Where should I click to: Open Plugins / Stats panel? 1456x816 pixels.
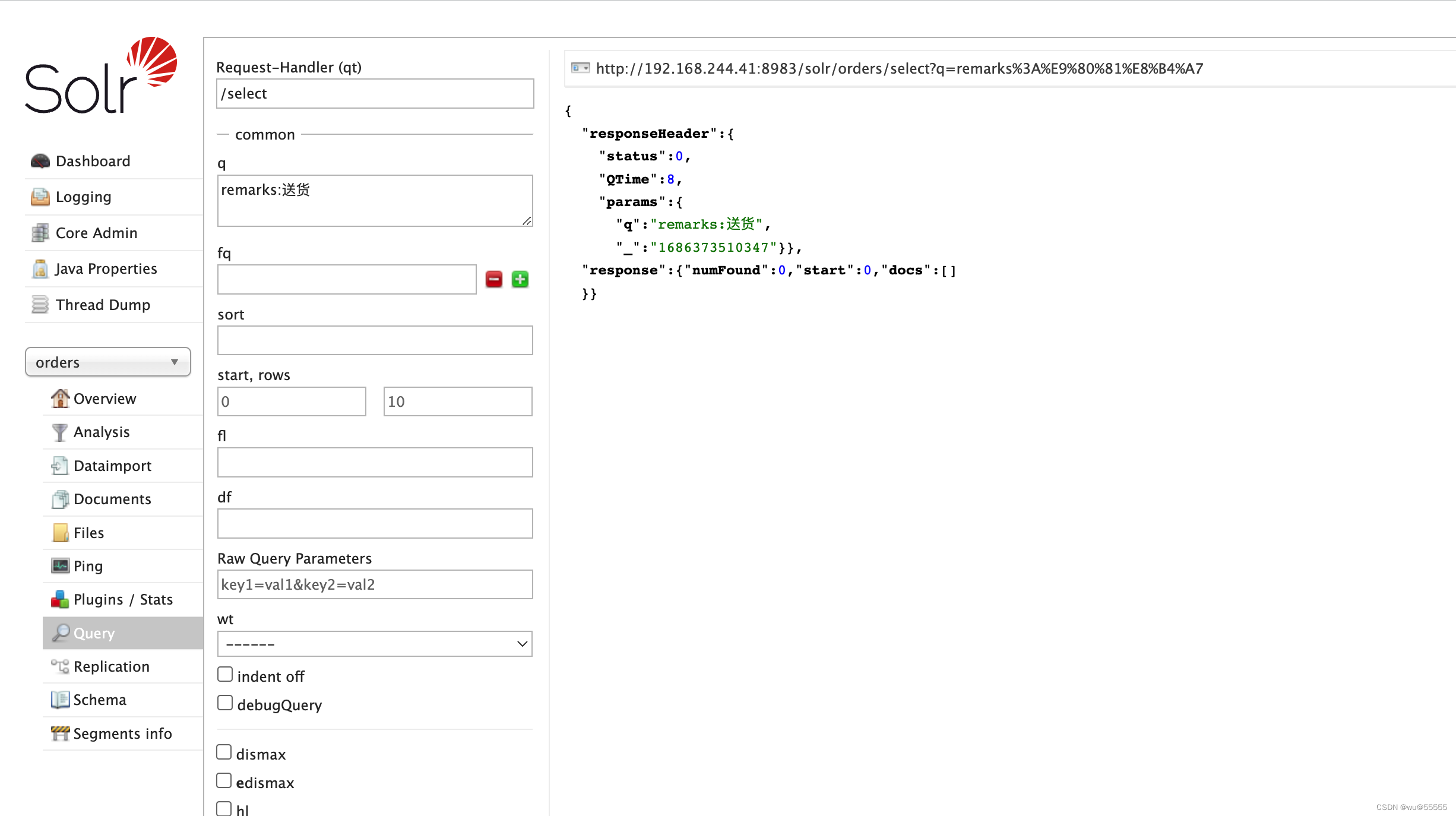coord(121,598)
